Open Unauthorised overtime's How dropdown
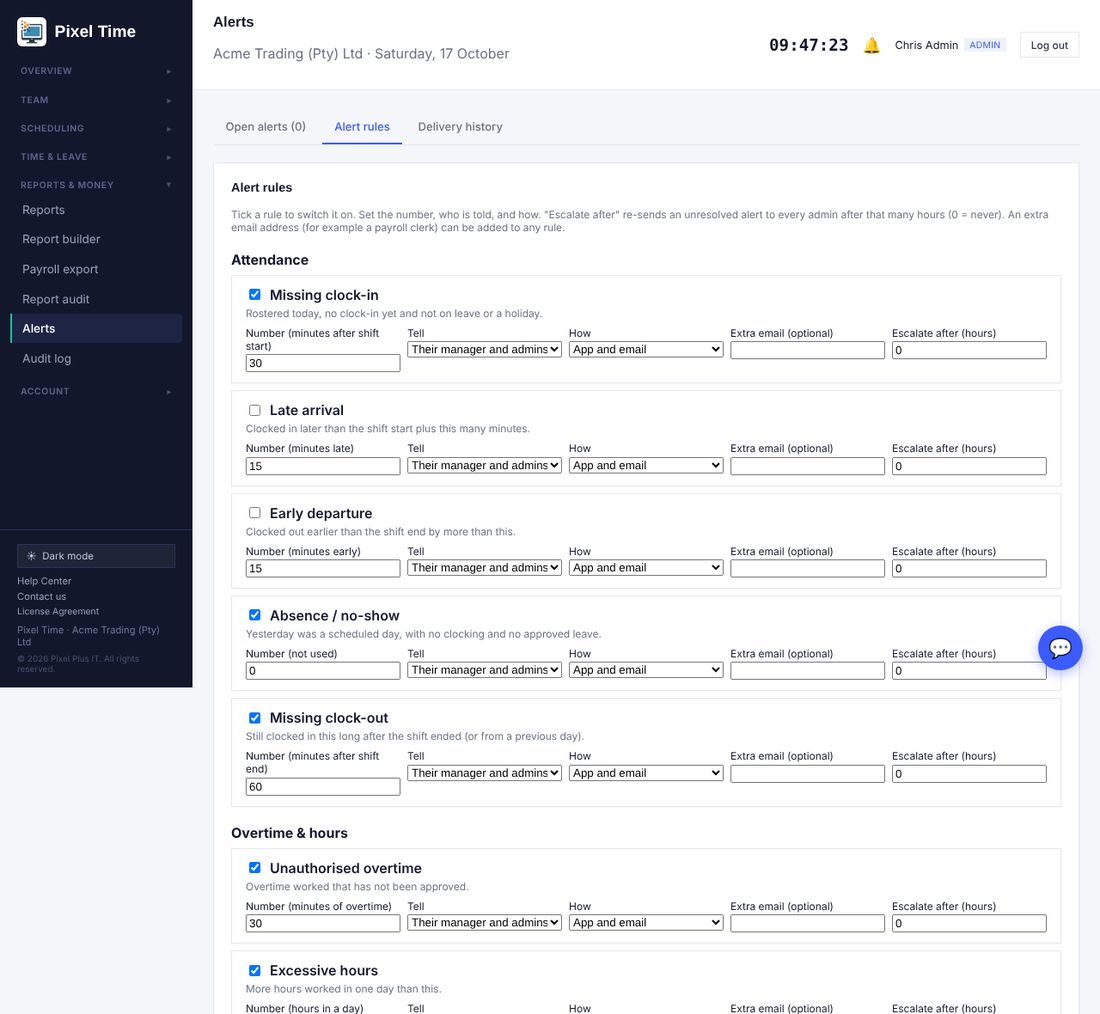 tap(645, 923)
